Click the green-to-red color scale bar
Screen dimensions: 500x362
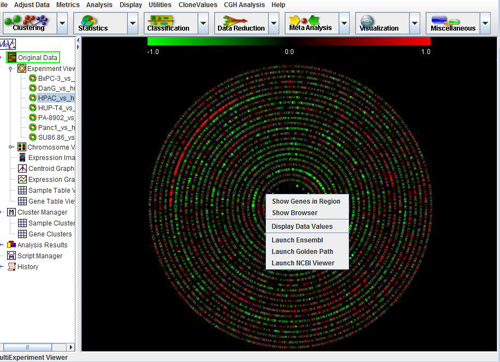[289, 41]
